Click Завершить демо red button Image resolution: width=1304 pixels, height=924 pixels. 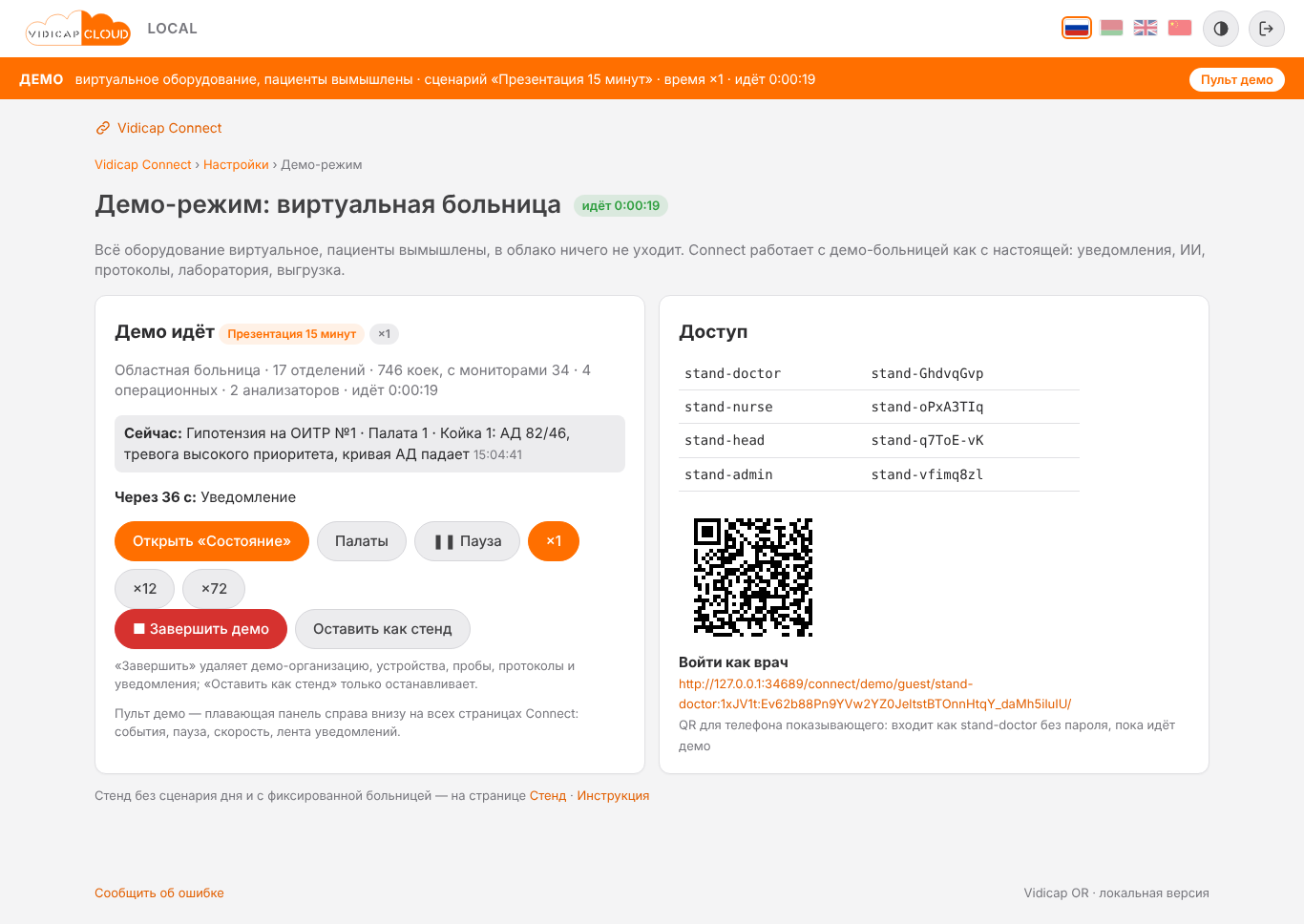pyautogui.click(x=201, y=629)
